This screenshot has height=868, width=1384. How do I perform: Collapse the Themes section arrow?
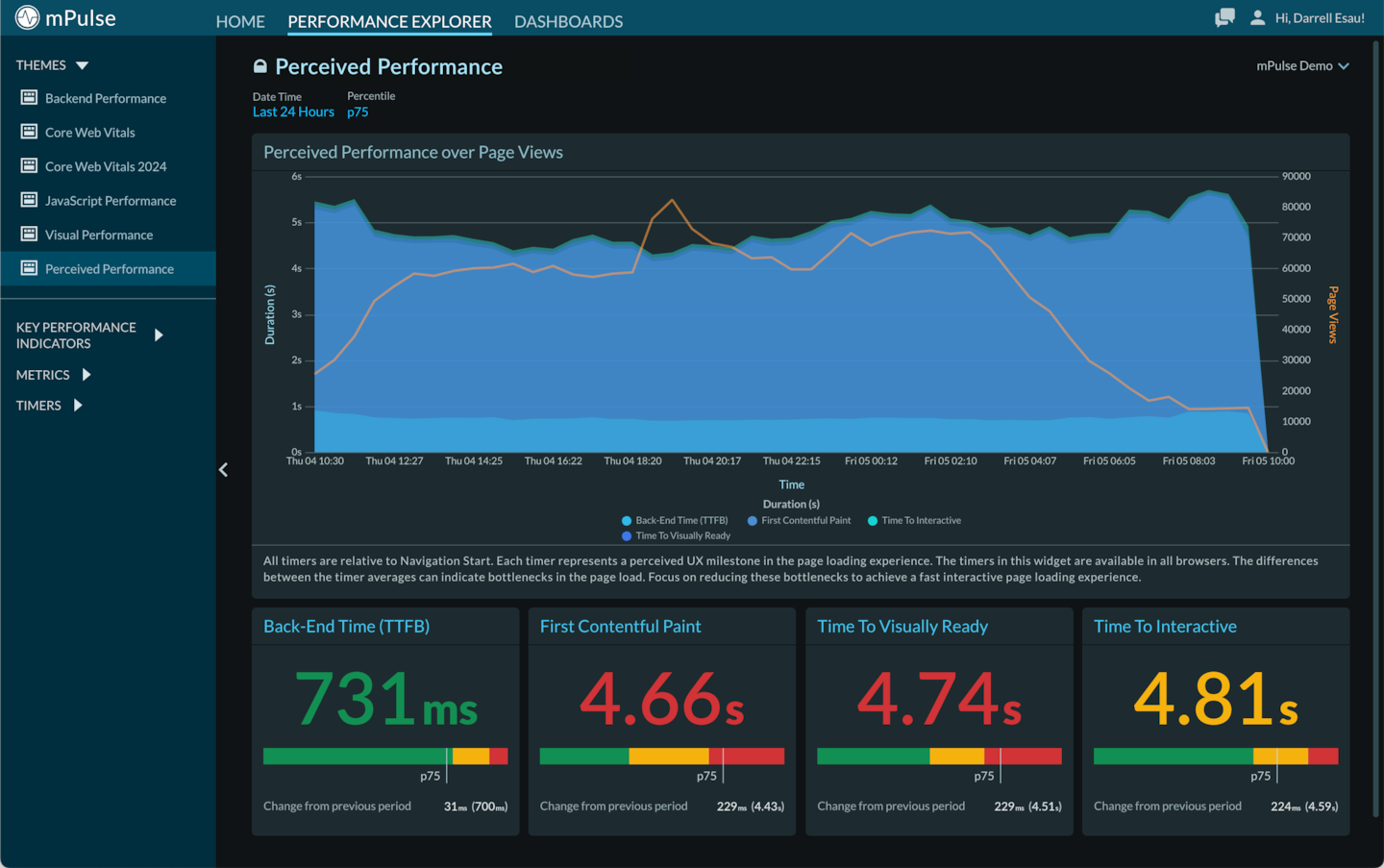pyautogui.click(x=82, y=65)
